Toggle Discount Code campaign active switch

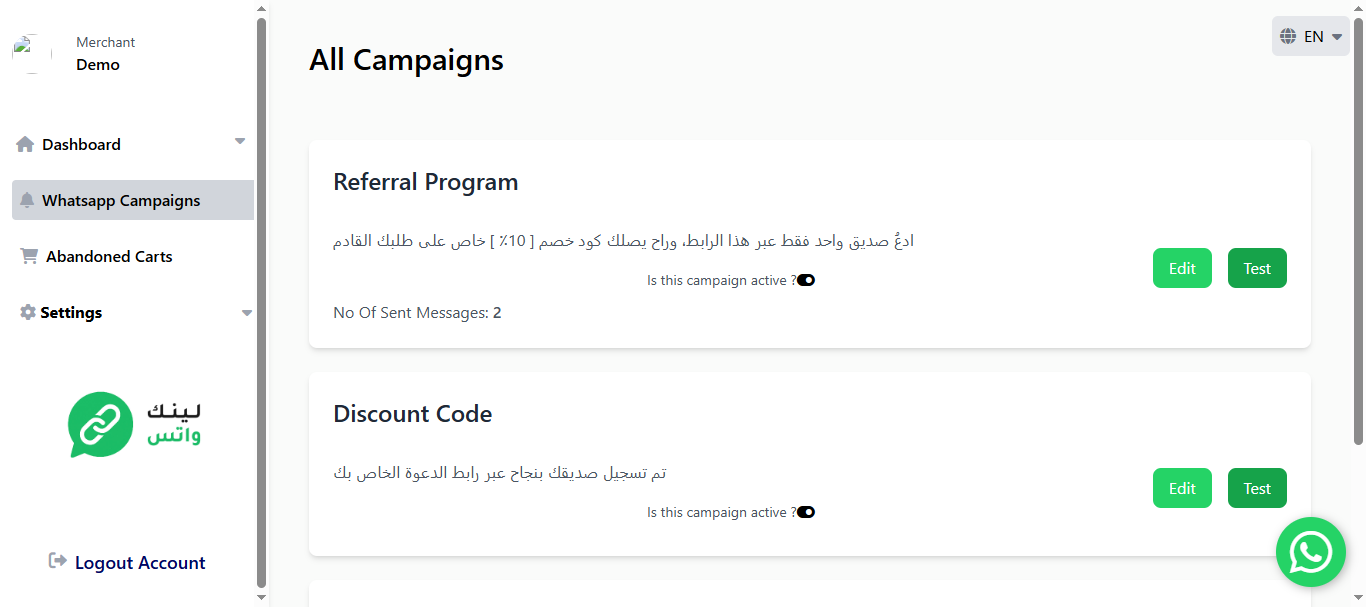806,512
